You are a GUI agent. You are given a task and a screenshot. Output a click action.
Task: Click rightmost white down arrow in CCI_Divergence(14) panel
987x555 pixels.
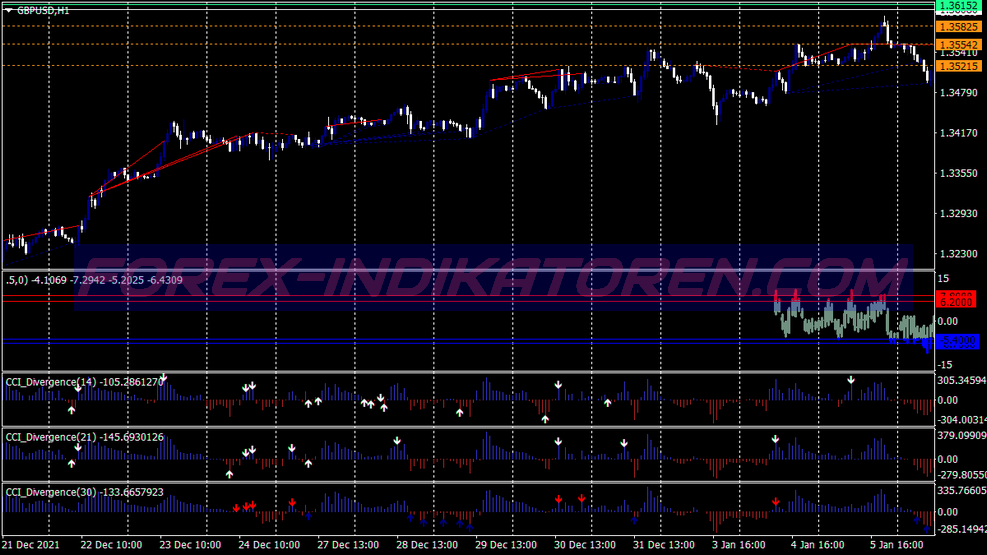851,380
